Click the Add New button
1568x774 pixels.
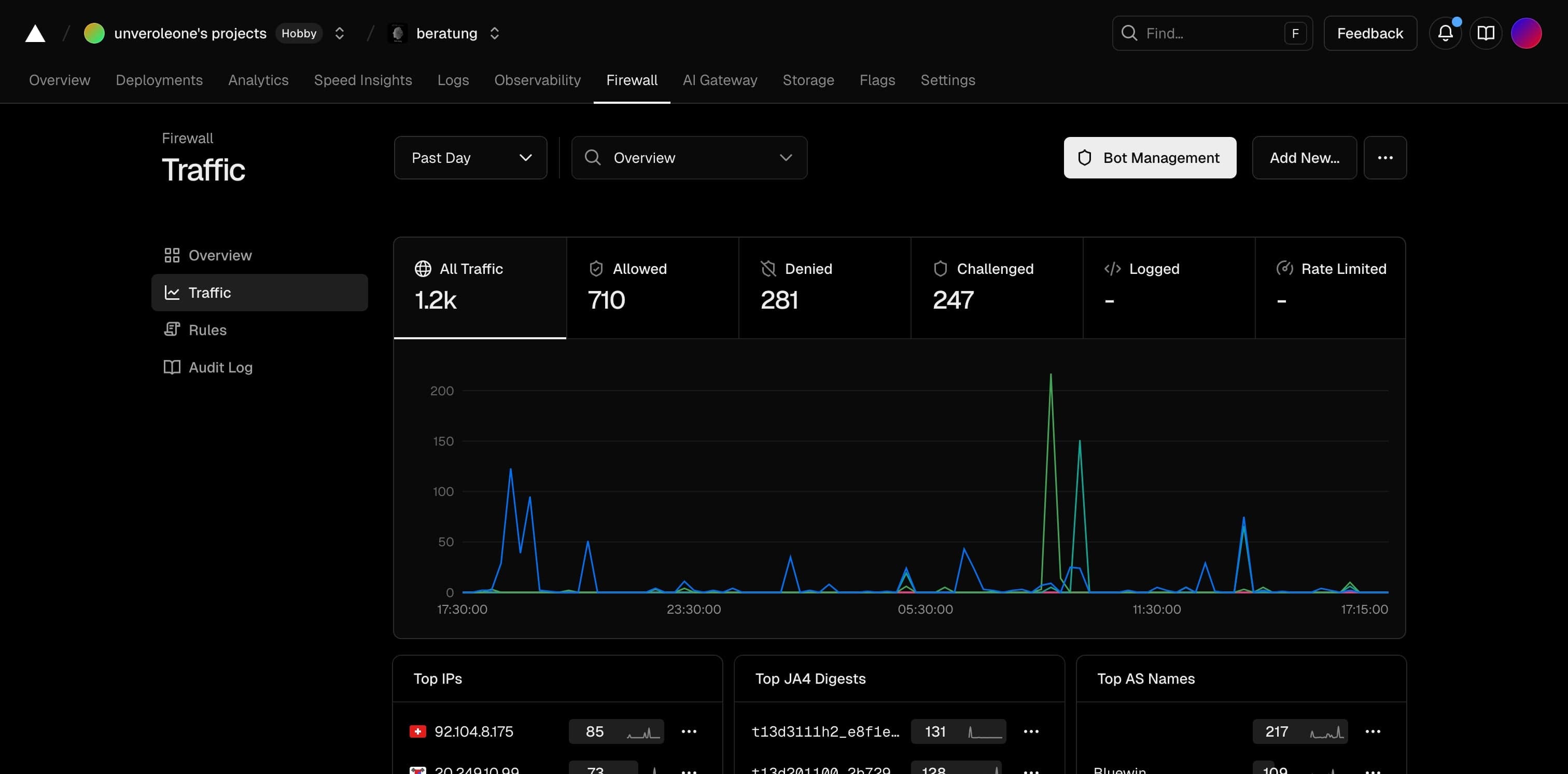[x=1304, y=158]
